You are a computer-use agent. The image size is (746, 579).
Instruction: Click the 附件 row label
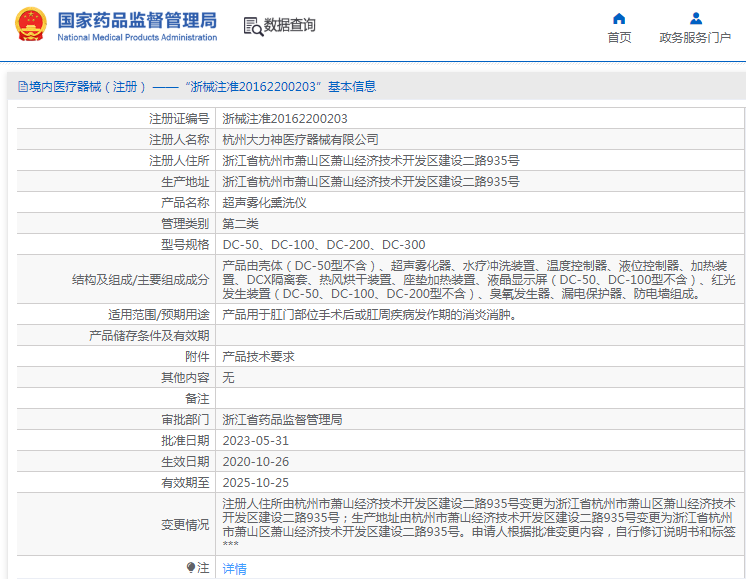tap(197, 356)
